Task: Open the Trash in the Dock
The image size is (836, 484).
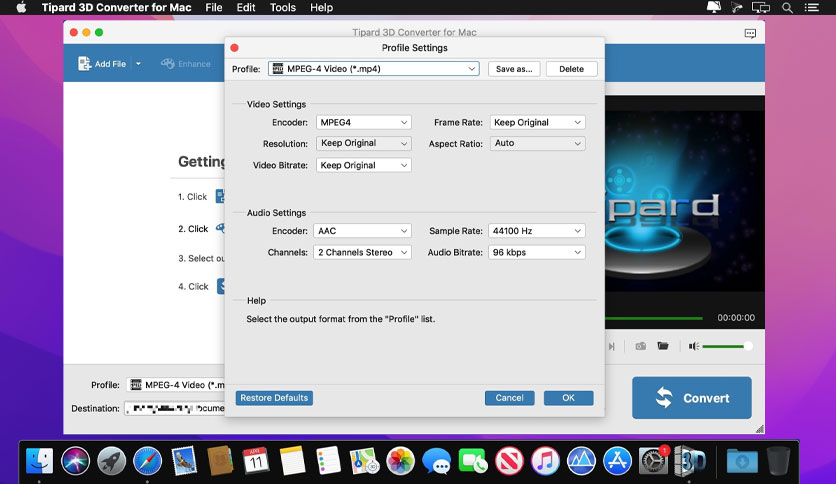Action: pos(778,461)
